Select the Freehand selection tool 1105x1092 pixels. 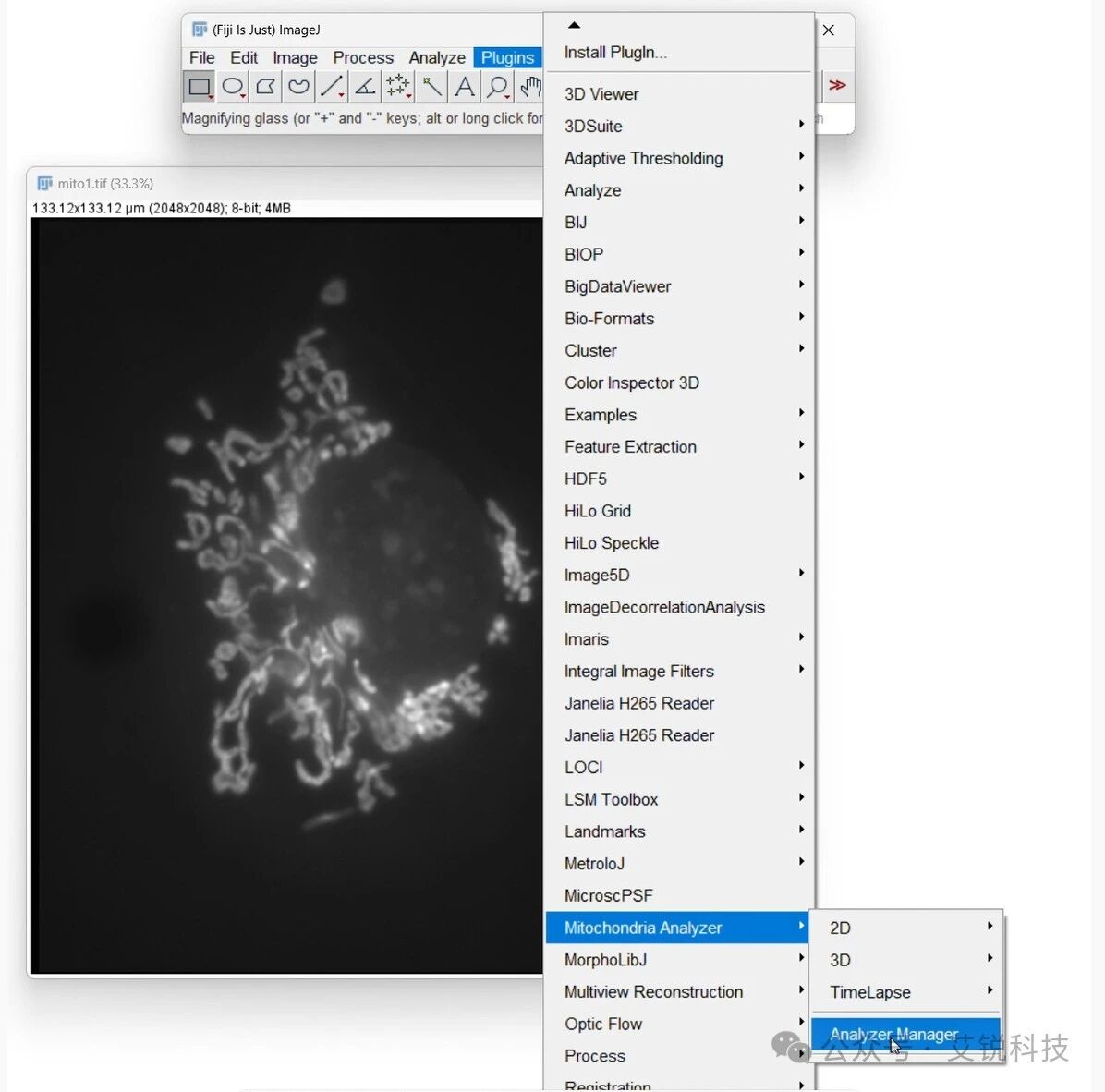tap(298, 87)
